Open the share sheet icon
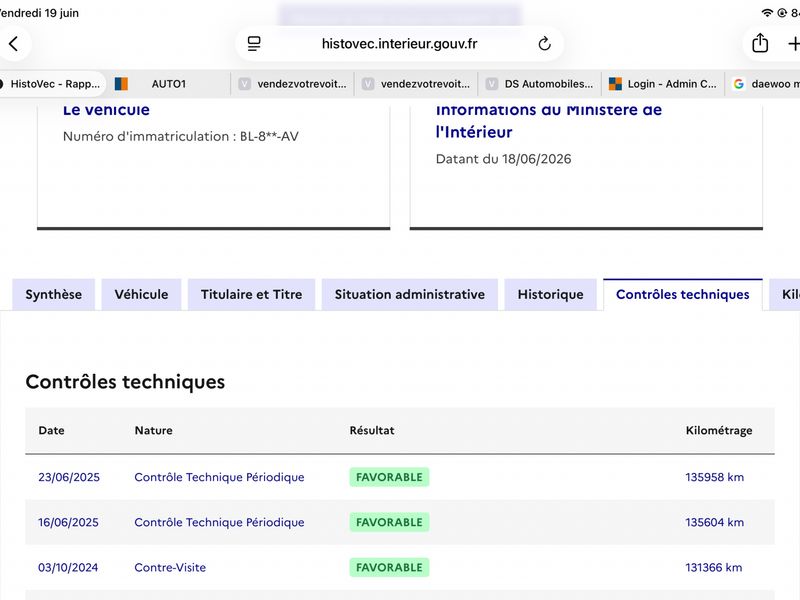800x600 pixels. tap(760, 43)
